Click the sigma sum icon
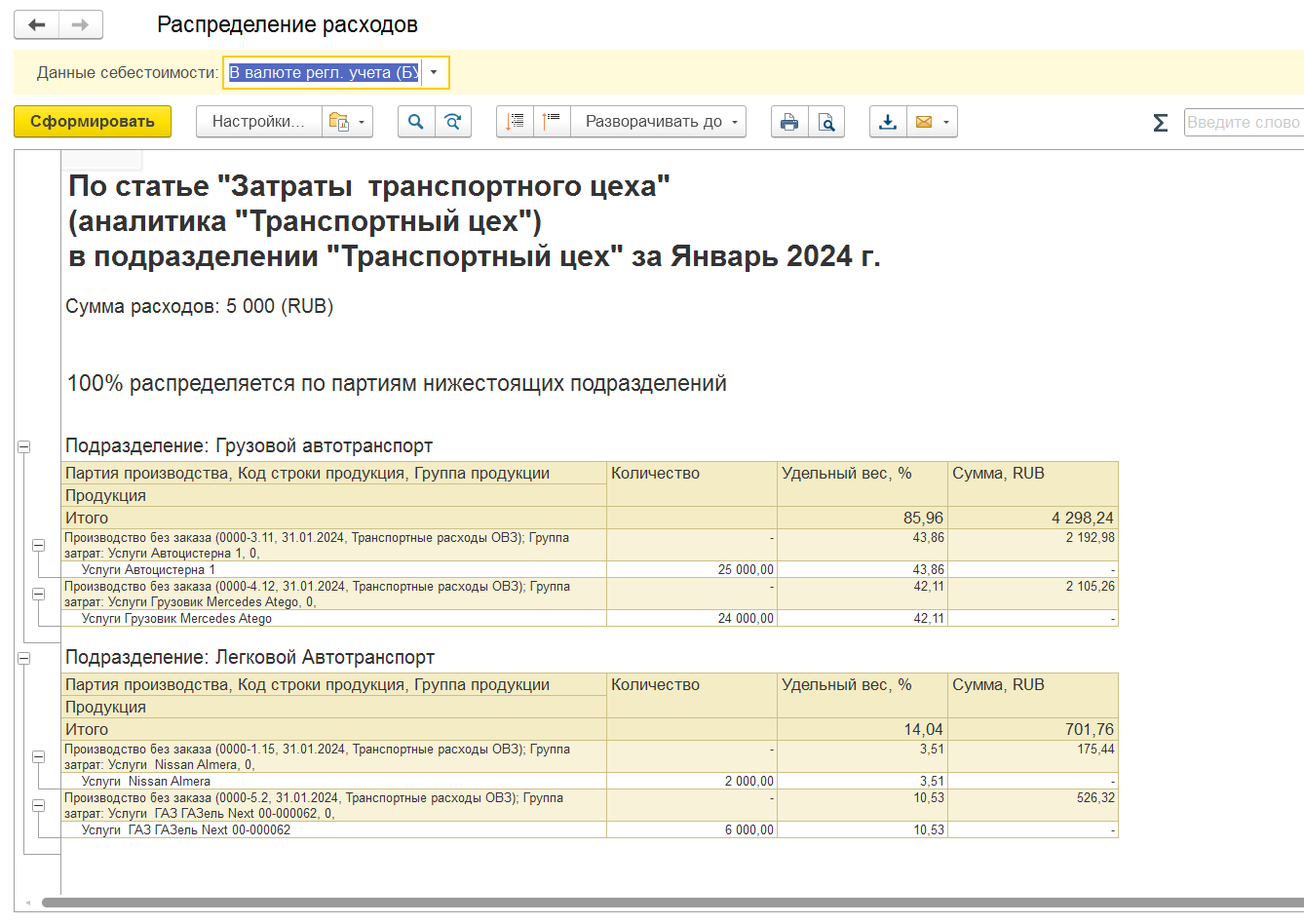This screenshot has width=1304, height=924. coord(1160,123)
